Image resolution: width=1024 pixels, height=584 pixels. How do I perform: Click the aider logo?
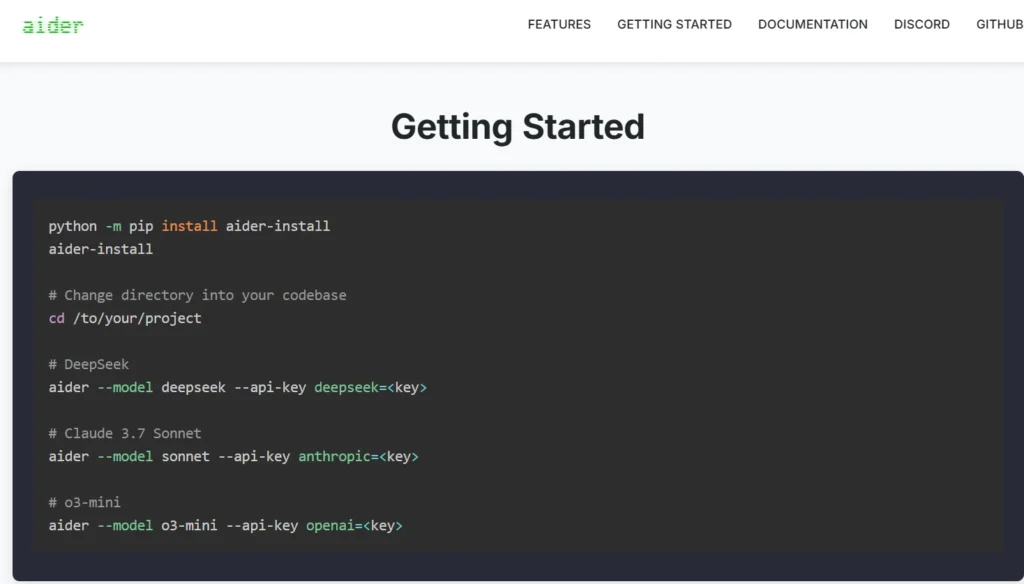click(53, 25)
